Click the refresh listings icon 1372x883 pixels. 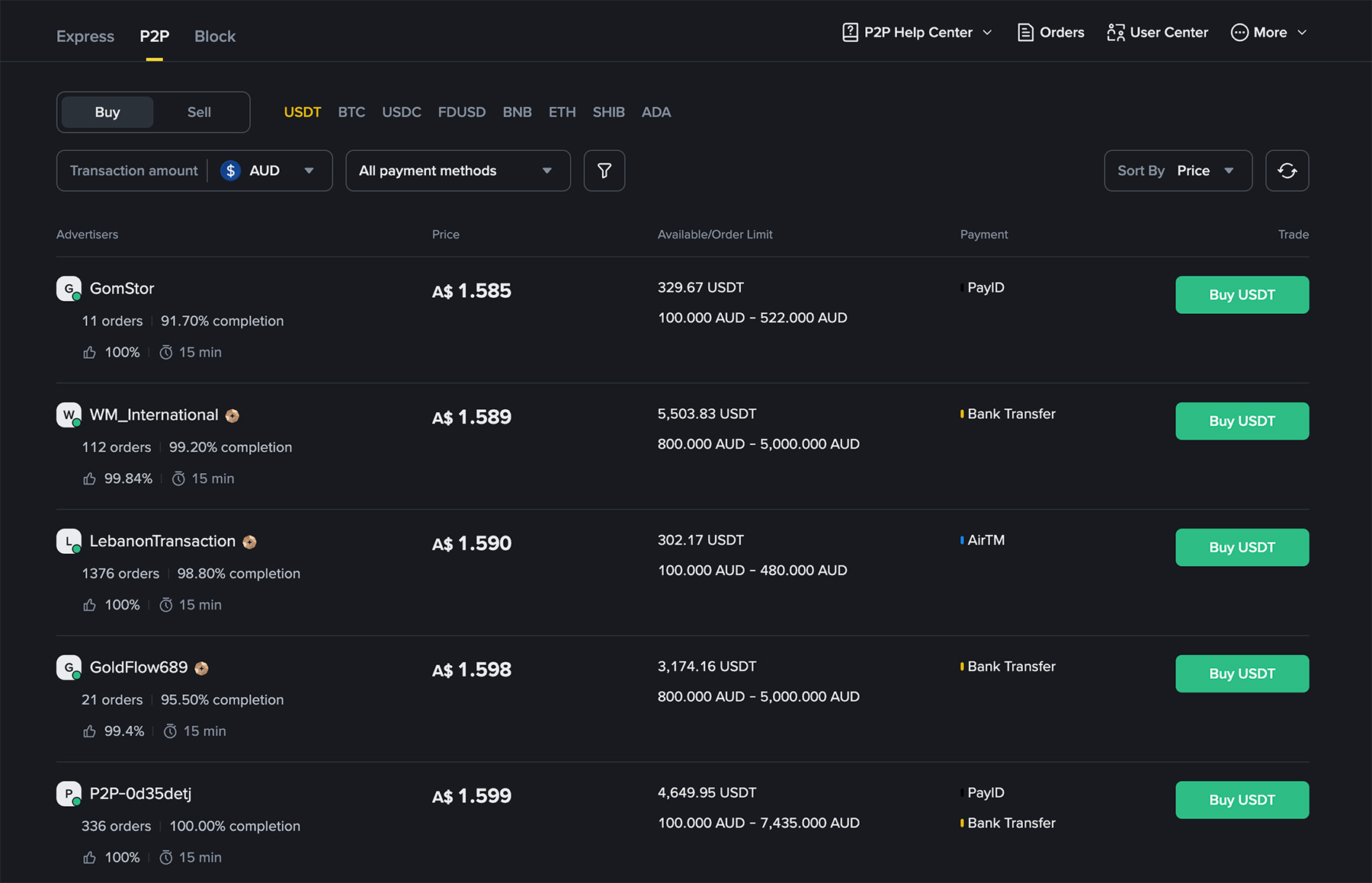(1287, 171)
